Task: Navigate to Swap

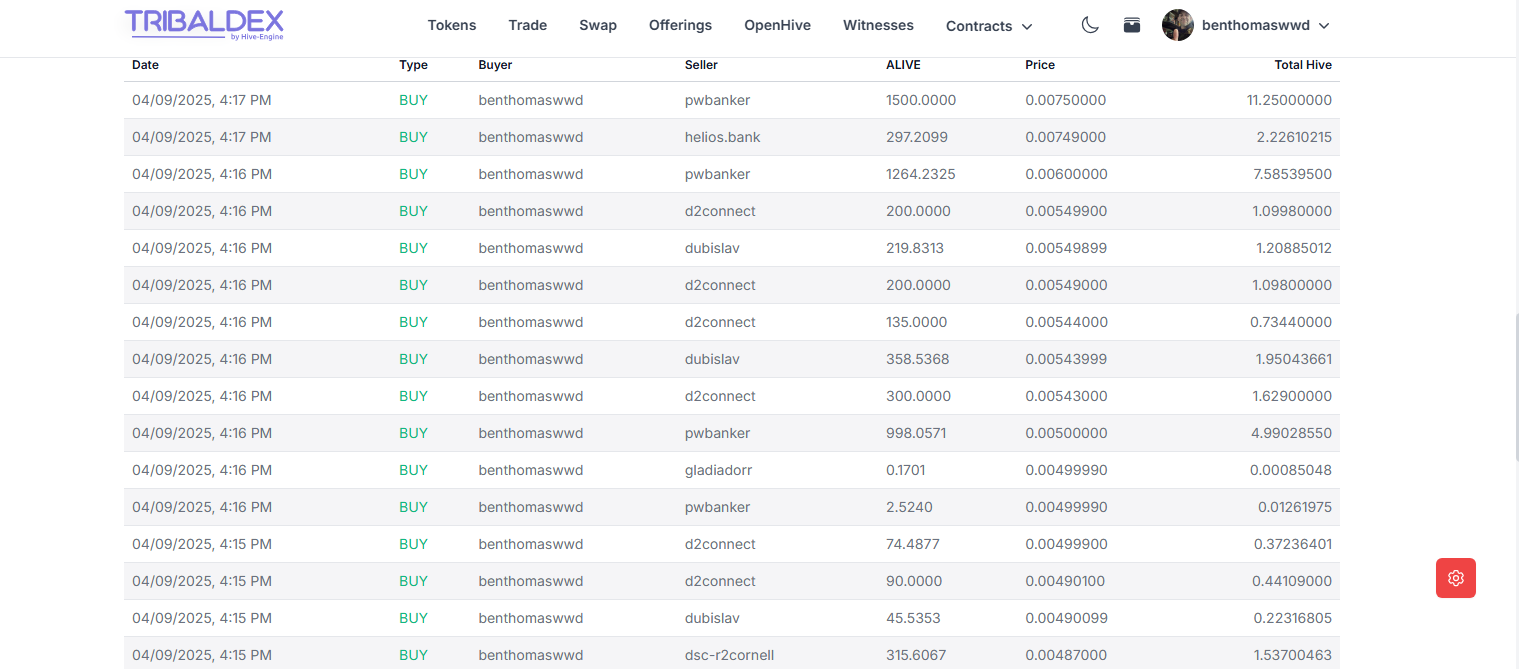Action: pos(598,25)
